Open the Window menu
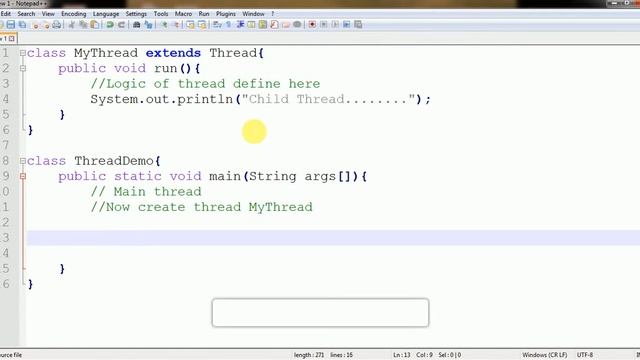The height and width of the screenshot is (360, 640). [x=253, y=14]
